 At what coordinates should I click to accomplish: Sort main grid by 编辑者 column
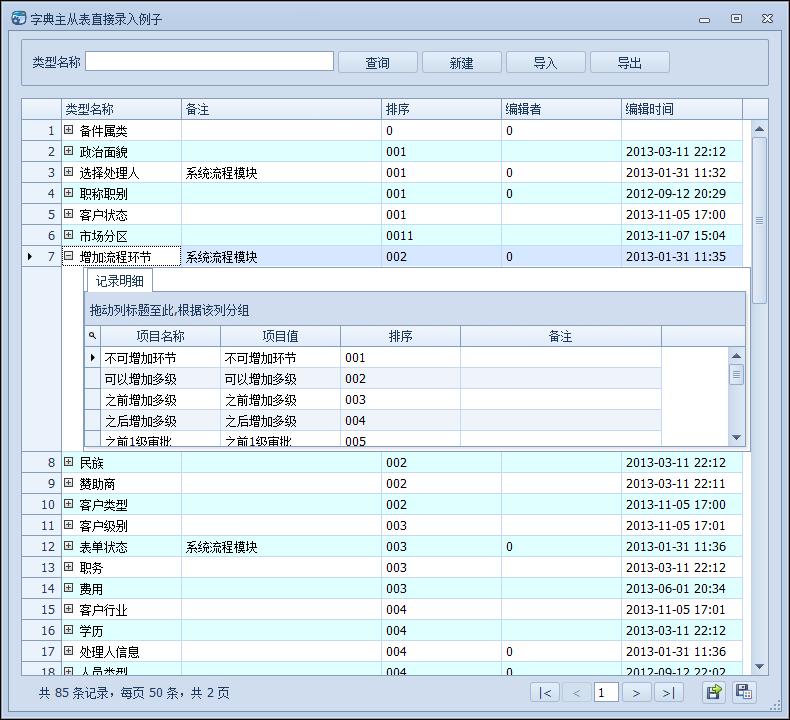click(561, 109)
